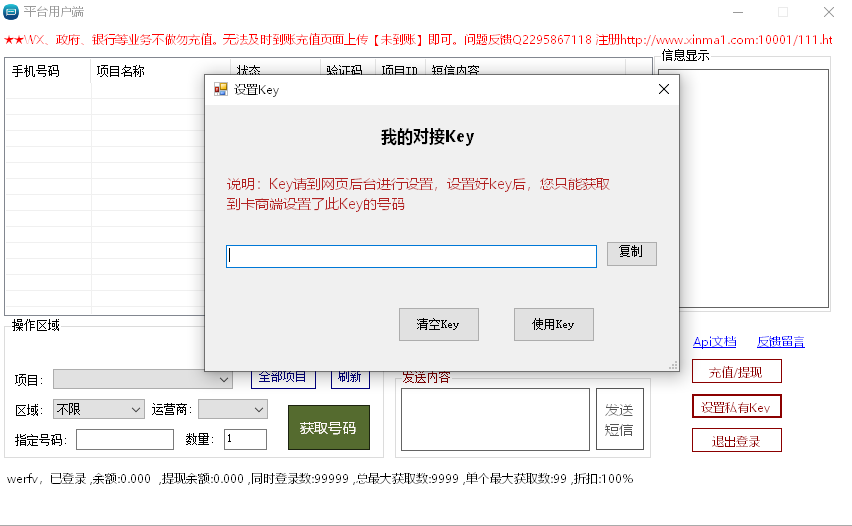Click the 充值/提现 button
Viewport: 852px width, 526px height.
pyautogui.click(x=736, y=372)
